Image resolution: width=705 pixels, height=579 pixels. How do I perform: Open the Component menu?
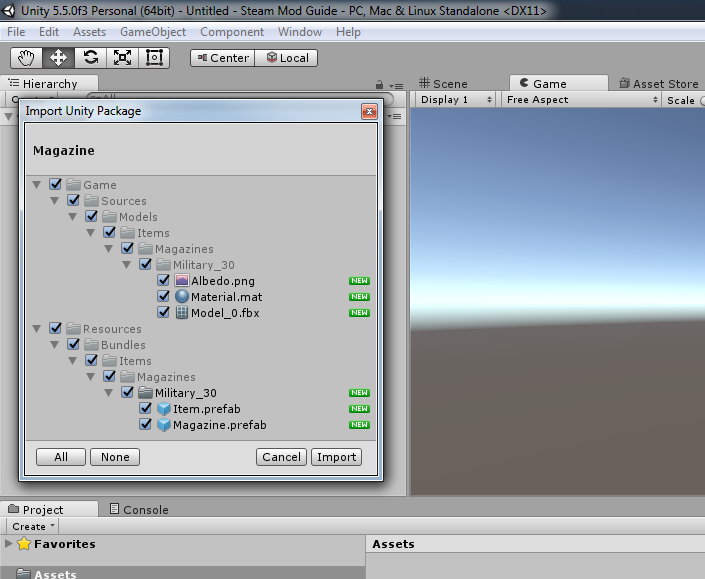coord(232,32)
